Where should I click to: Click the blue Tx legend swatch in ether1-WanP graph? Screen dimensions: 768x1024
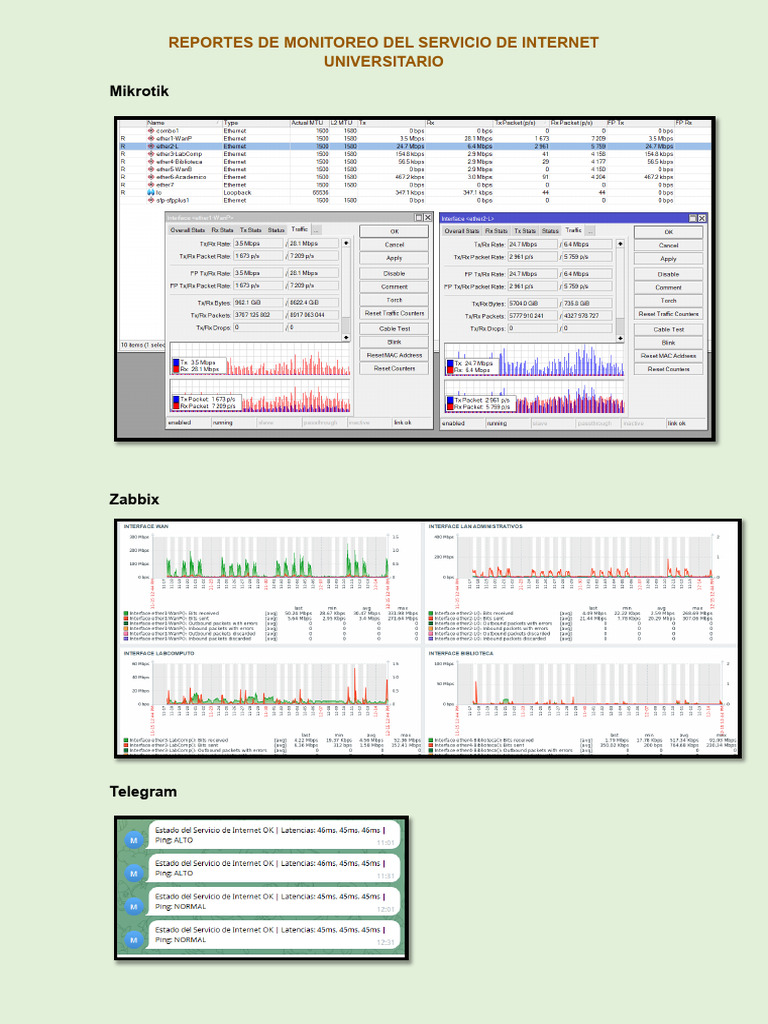coord(176,362)
